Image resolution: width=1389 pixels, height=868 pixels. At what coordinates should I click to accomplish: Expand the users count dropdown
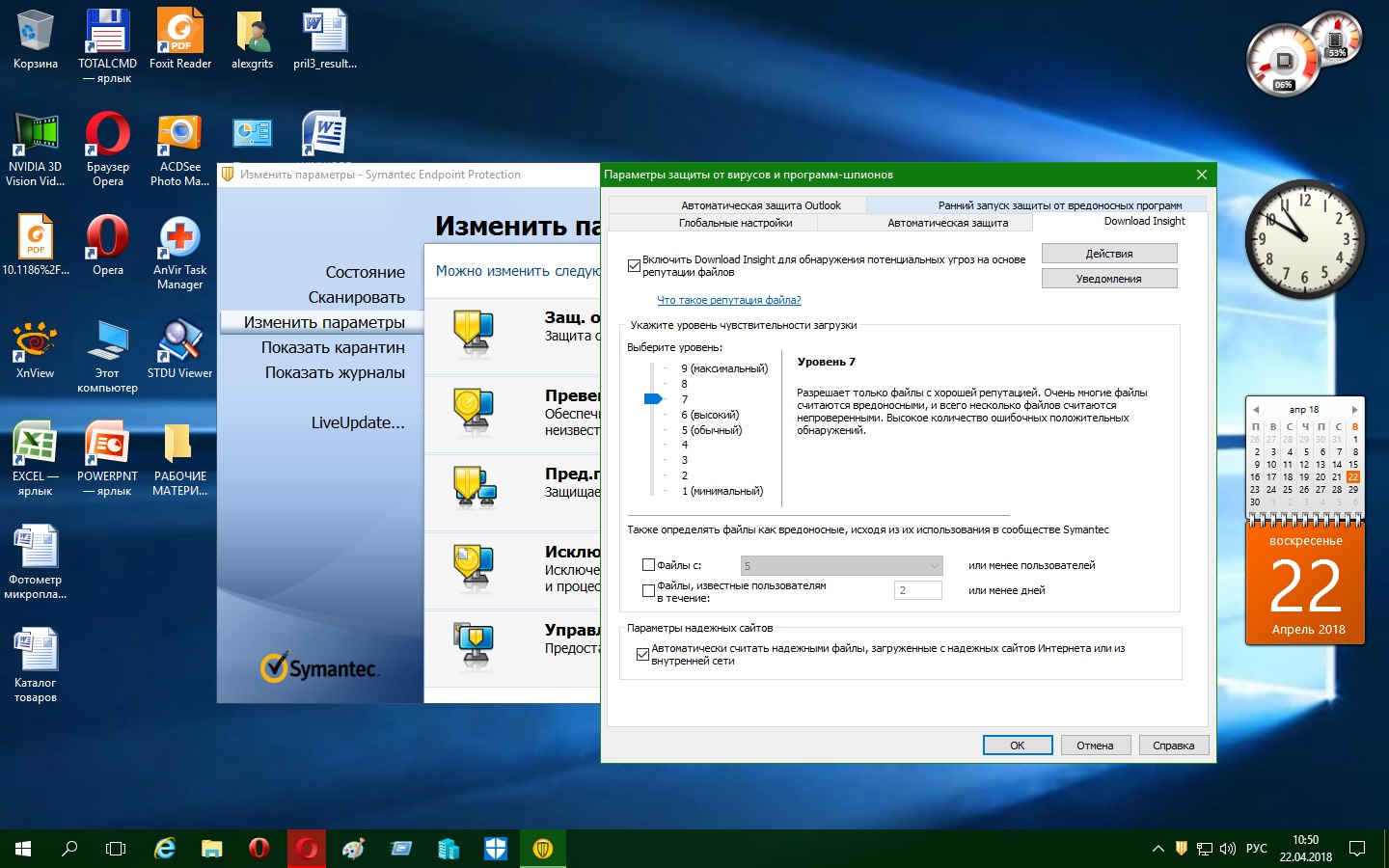934,566
